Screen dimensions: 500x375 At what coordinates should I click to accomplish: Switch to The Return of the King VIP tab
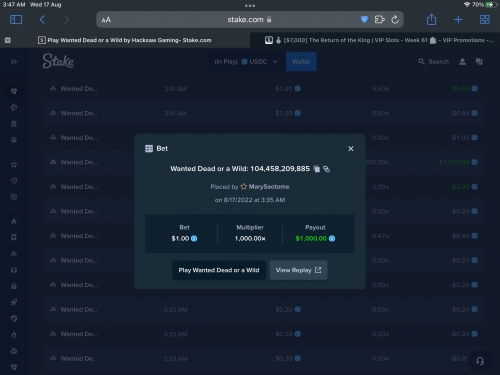coord(375,40)
